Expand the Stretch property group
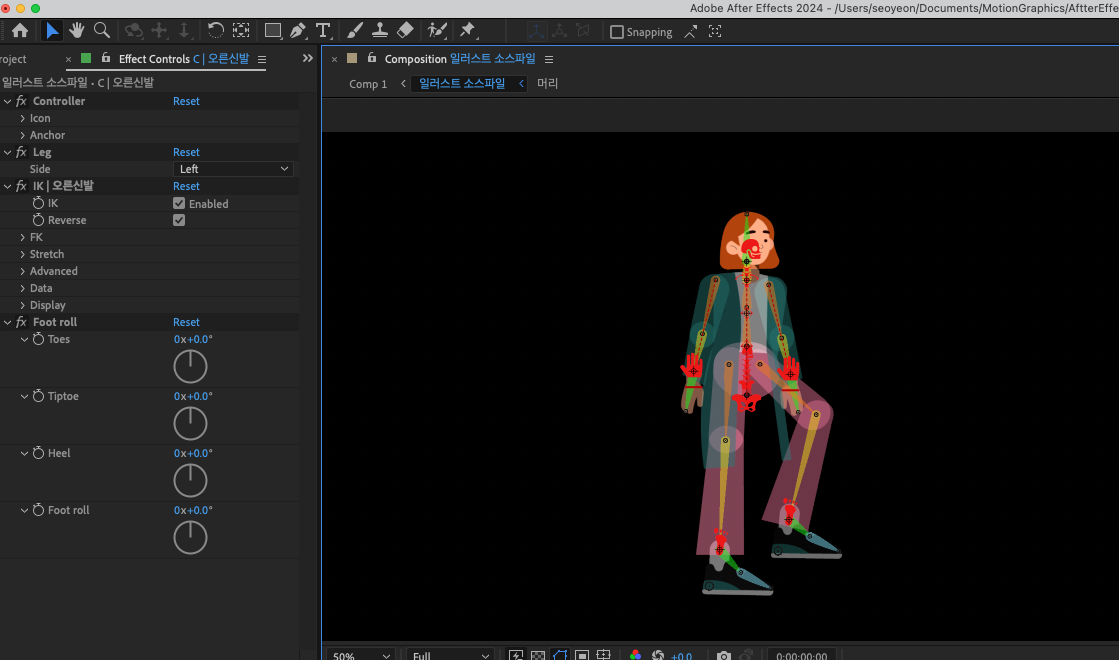1119x660 pixels. (23, 254)
